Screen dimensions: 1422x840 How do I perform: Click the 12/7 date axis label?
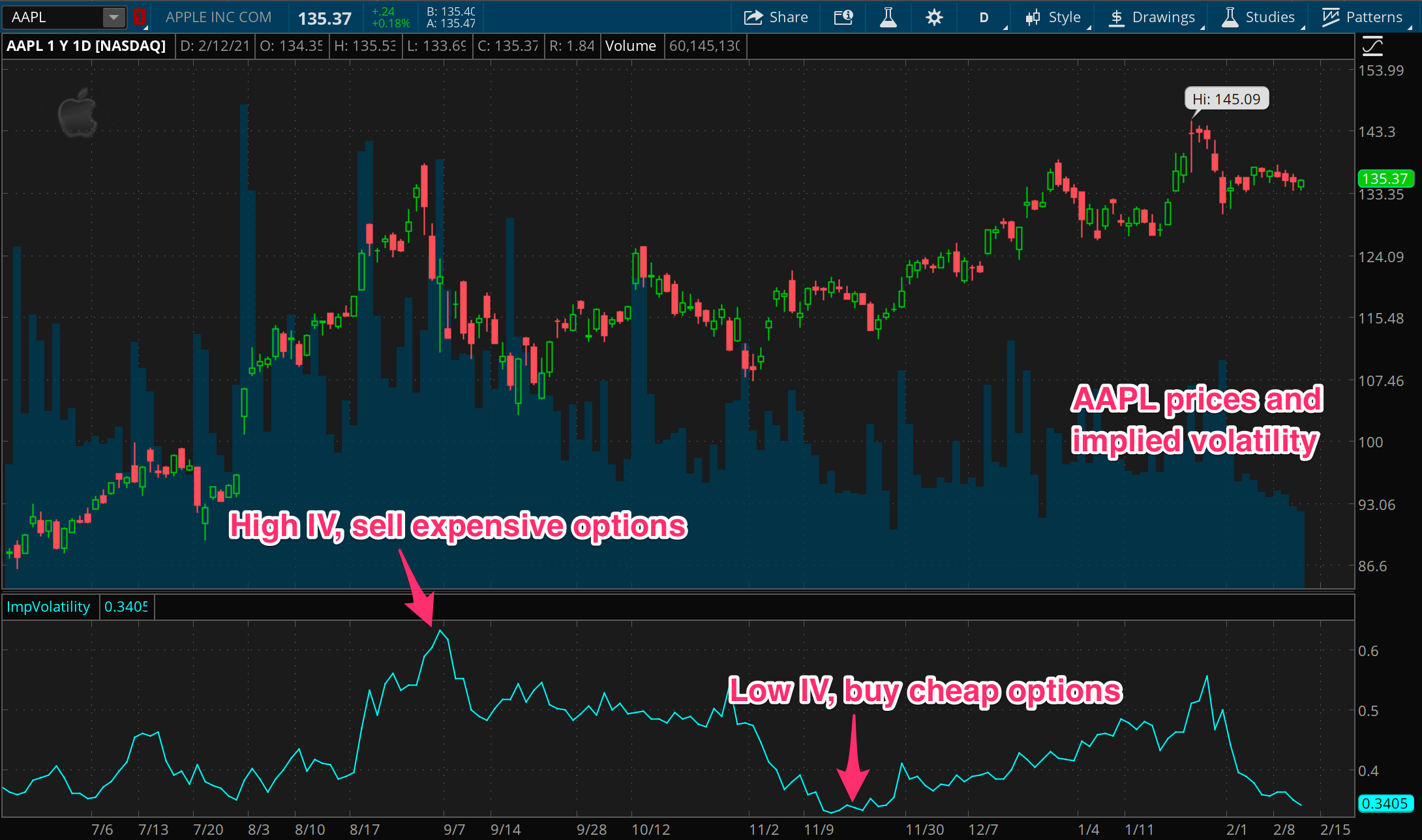pos(982,829)
